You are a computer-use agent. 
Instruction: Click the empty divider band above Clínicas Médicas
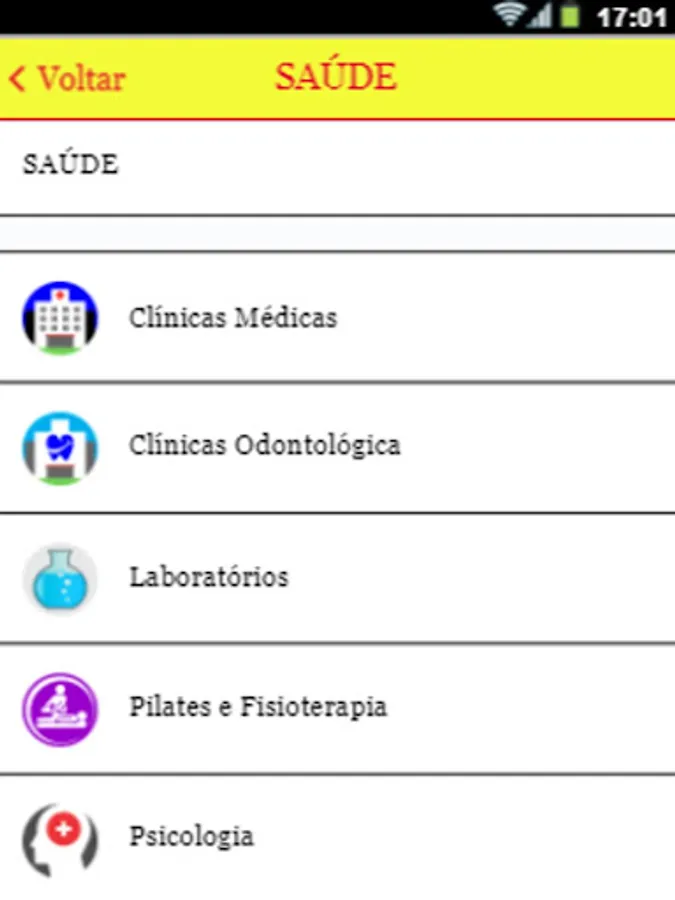click(x=337, y=233)
